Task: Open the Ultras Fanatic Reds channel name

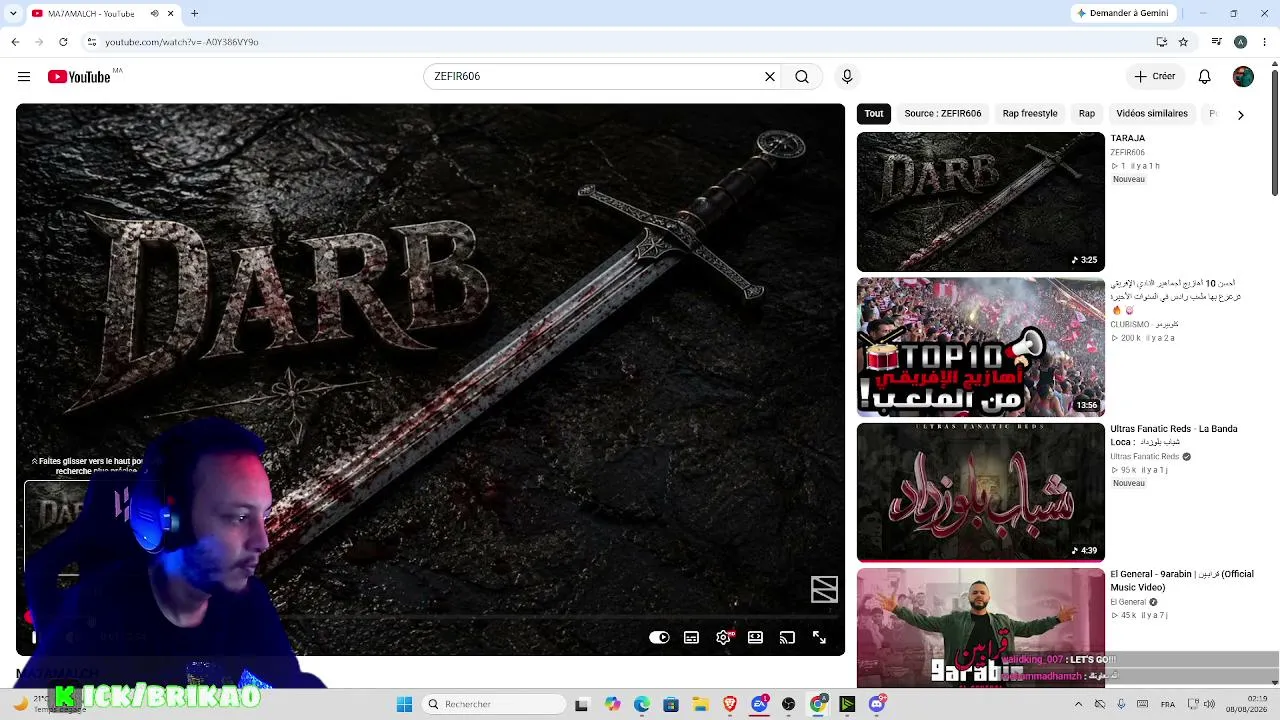Action: [1145, 457]
